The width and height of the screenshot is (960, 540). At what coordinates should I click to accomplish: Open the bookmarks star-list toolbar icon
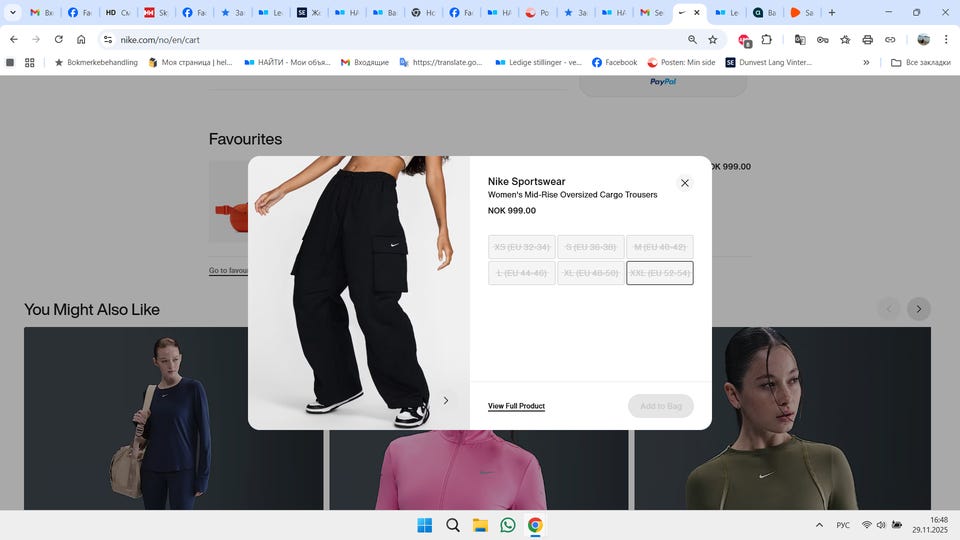point(845,39)
